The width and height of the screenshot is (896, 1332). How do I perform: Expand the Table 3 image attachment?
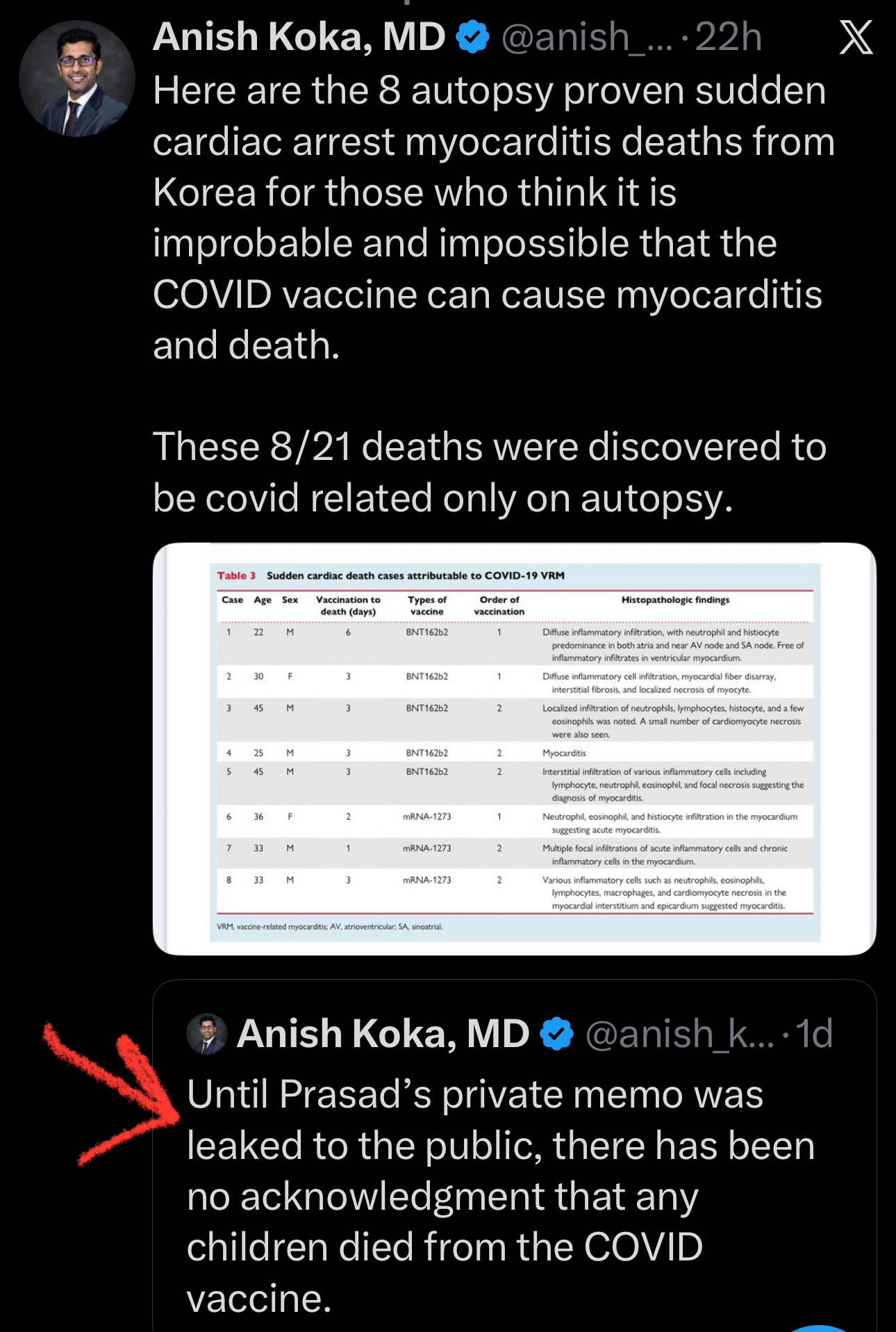514,748
